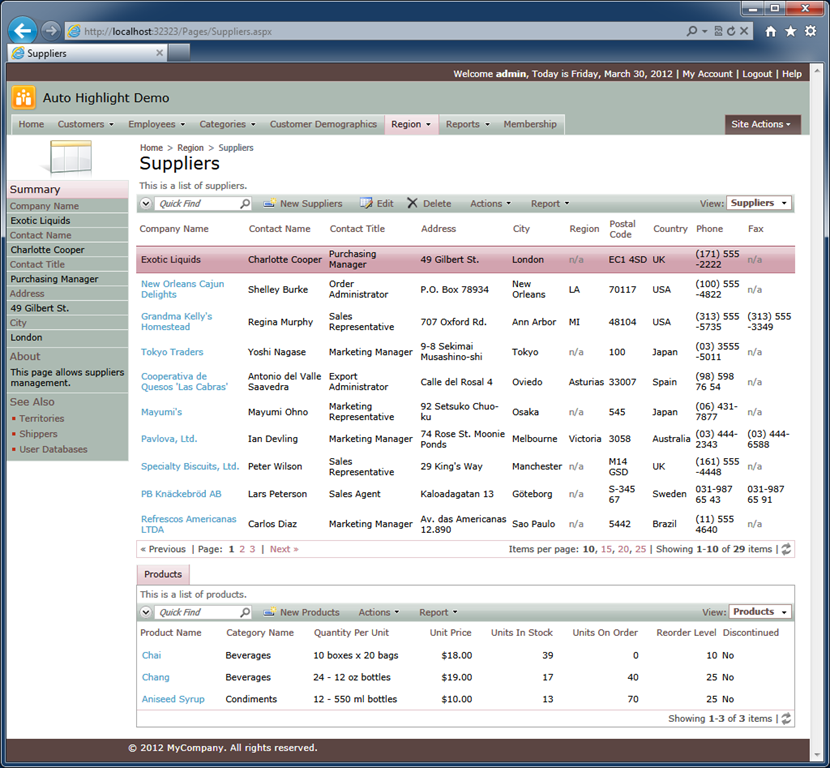Viewport: 830px width, 768px height.
Task: Open browser tools gear icon
Action: point(810,31)
